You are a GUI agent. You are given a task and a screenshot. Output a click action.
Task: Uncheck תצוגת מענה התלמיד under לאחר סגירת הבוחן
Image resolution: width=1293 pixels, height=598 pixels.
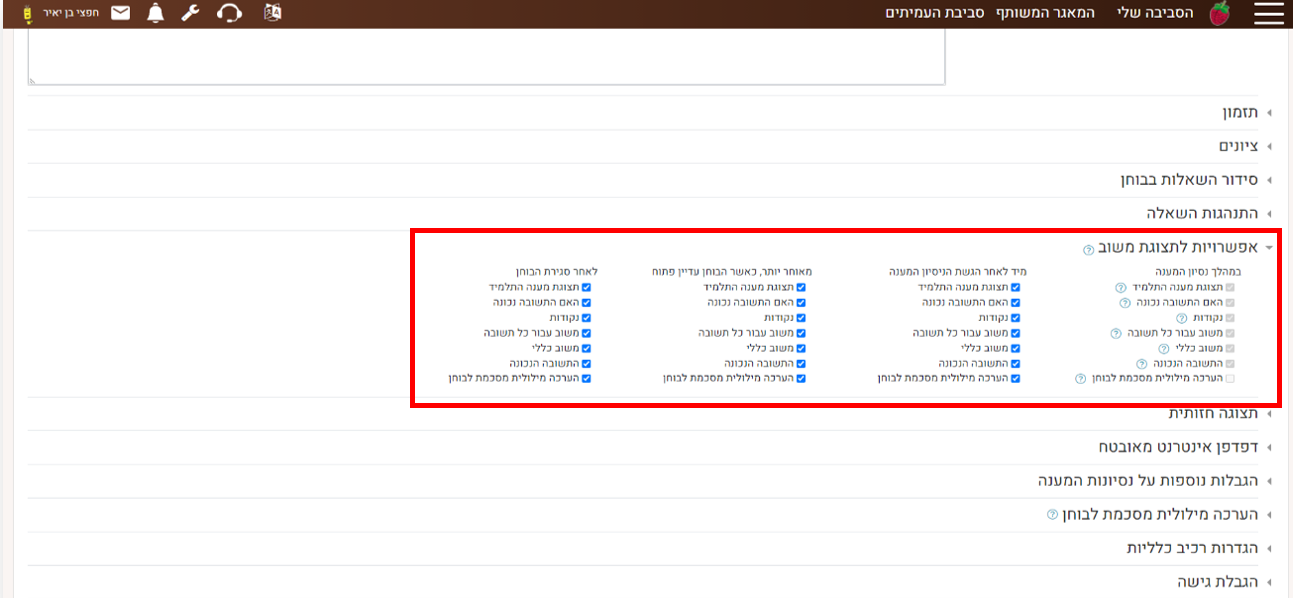(x=587, y=287)
